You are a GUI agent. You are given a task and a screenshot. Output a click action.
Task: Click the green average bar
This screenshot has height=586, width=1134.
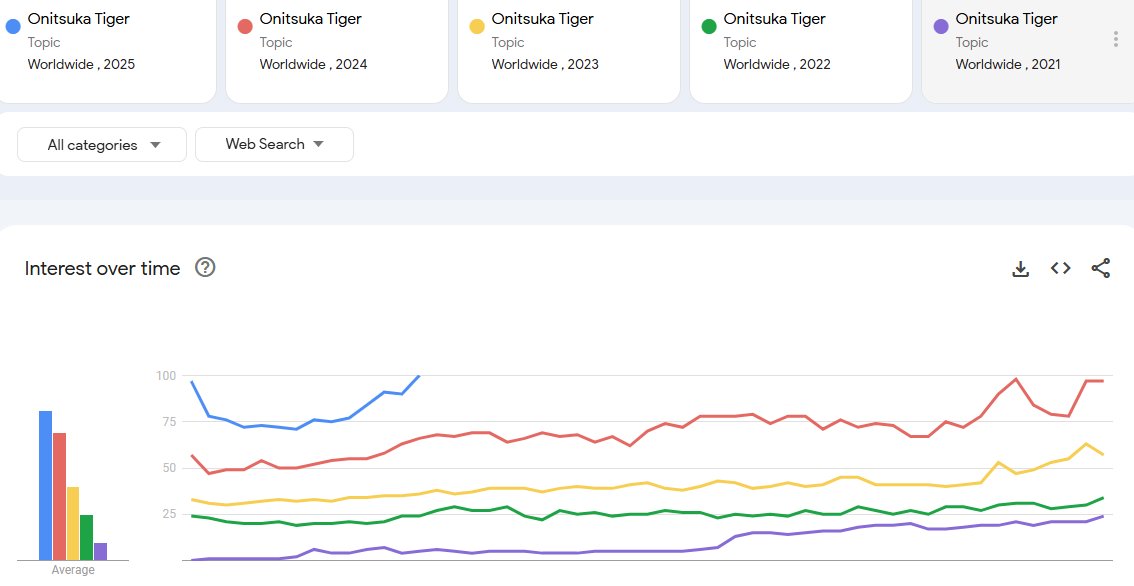pyautogui.click(x=87, y=538)
